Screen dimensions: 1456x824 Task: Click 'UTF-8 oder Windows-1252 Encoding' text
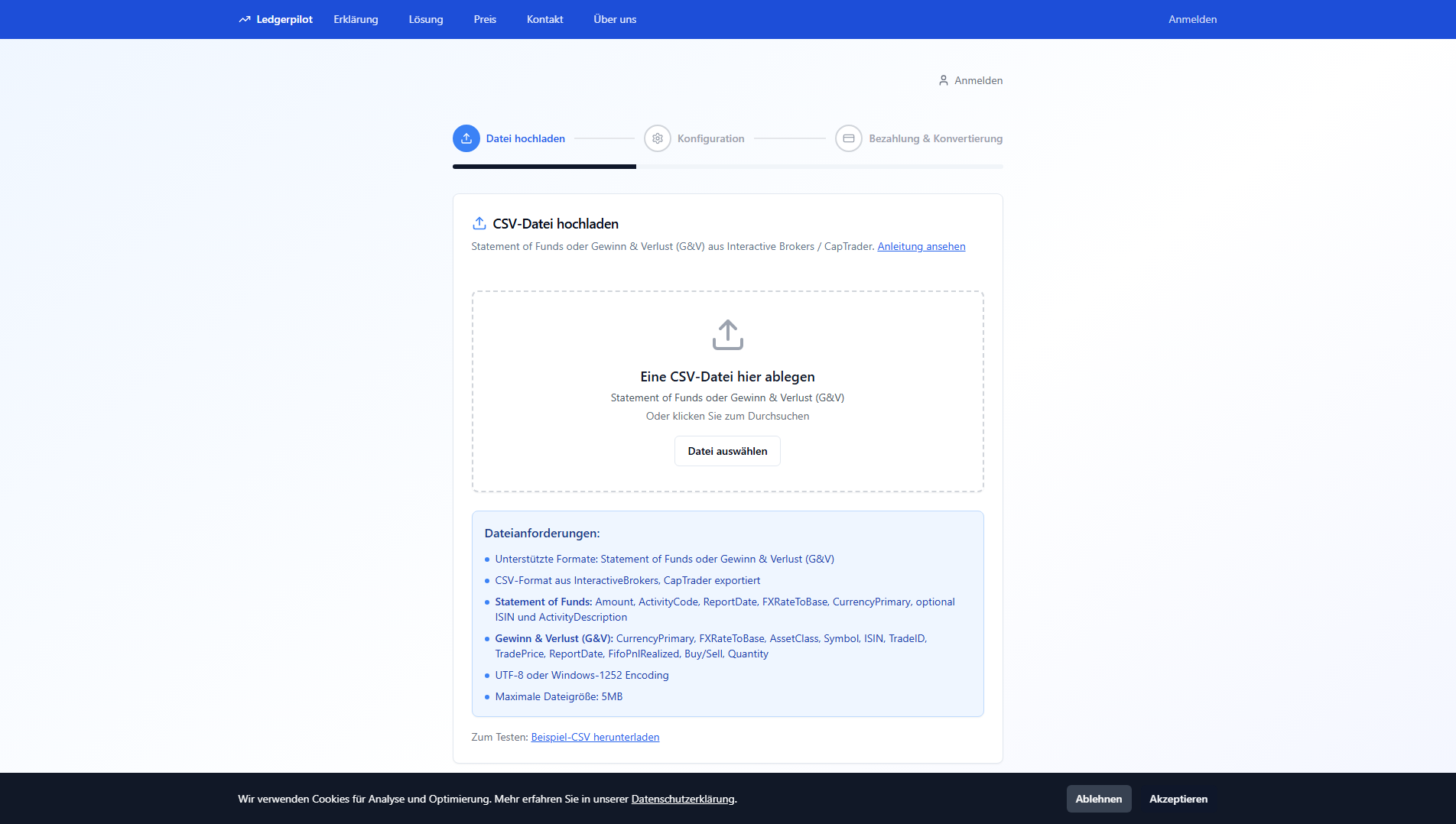(582, 675)
